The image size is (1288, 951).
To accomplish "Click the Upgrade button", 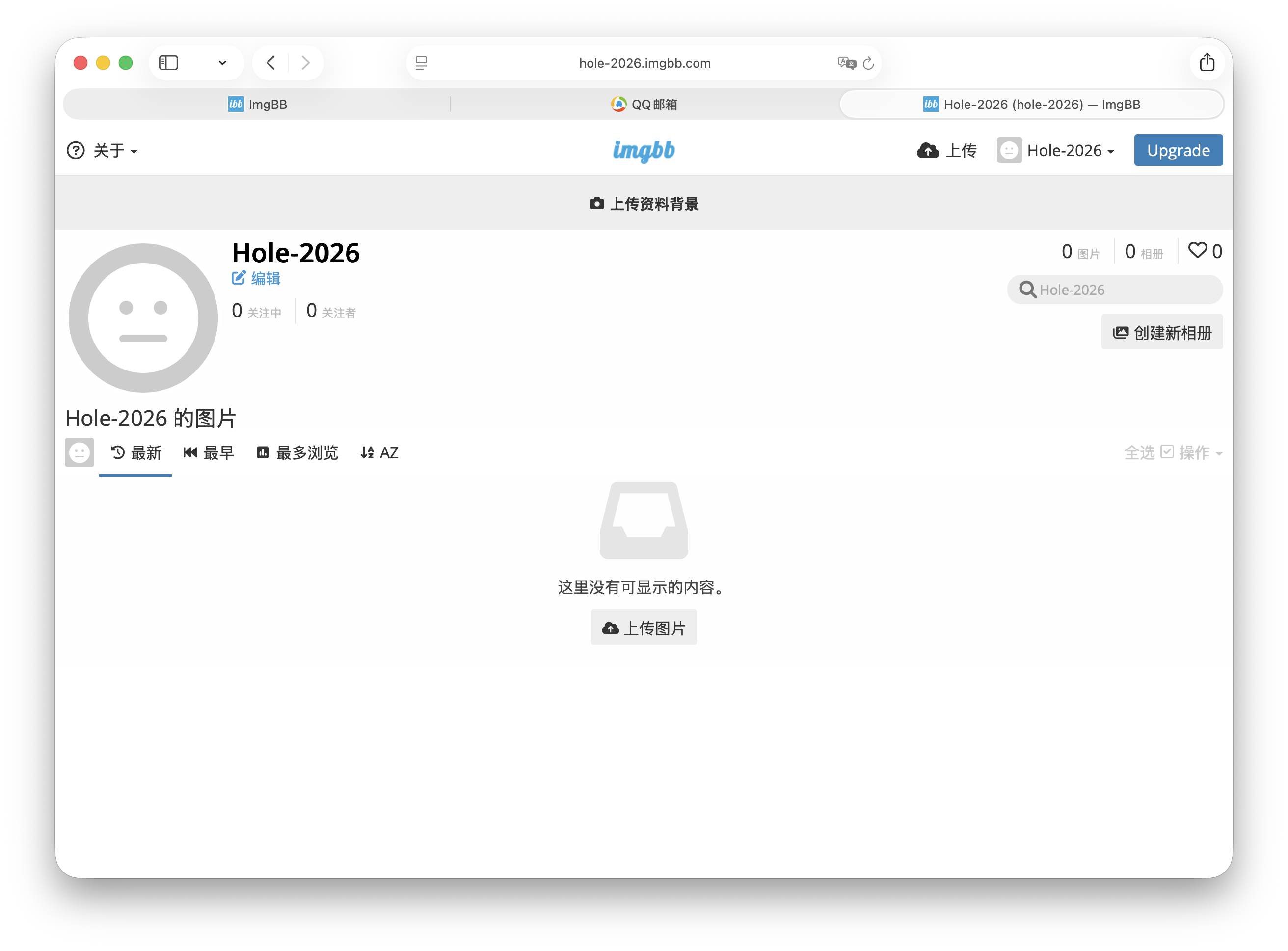I will tap(1178, 150).
